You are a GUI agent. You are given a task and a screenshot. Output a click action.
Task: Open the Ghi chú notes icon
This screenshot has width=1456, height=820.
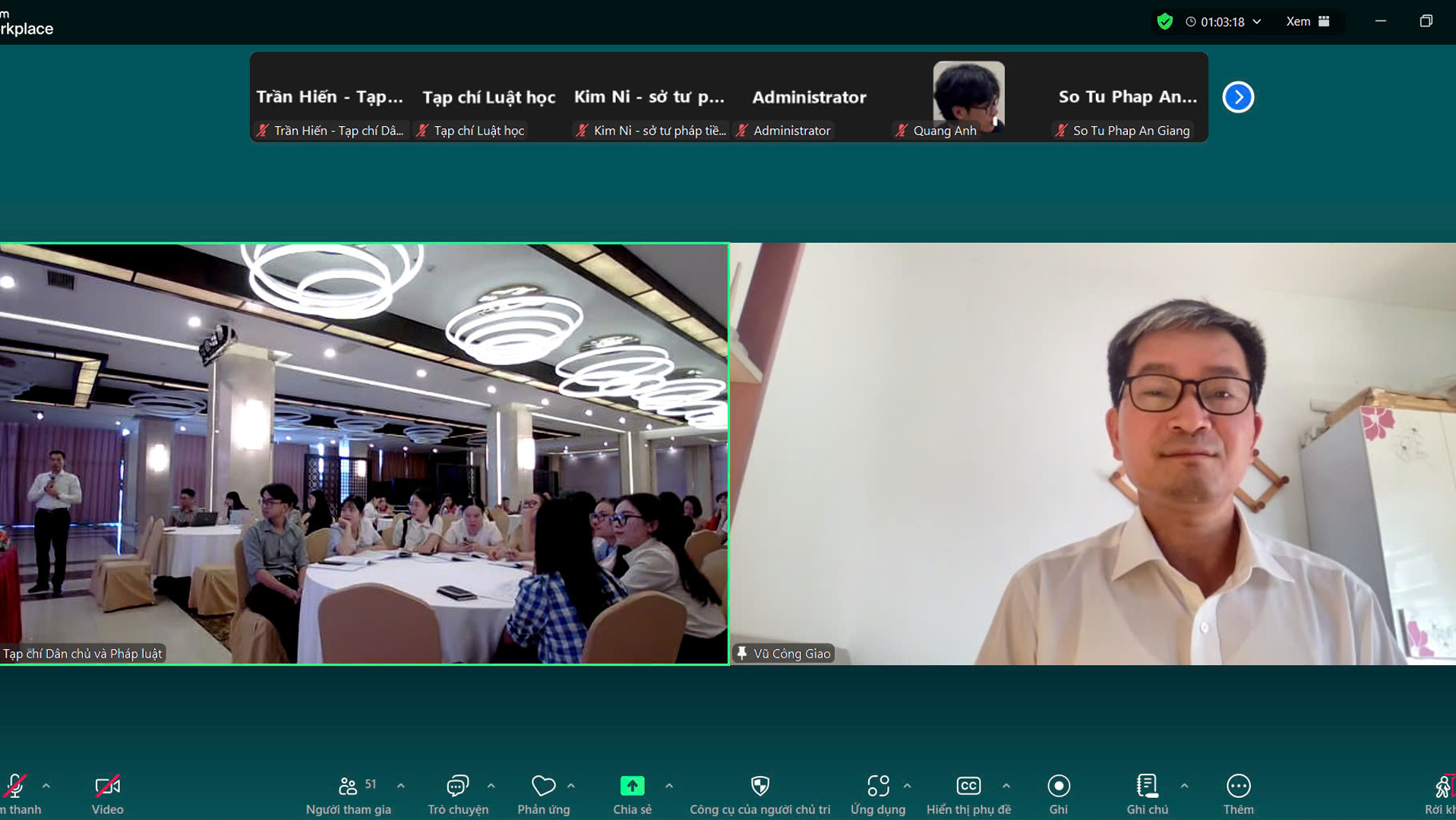[1147, 787]
